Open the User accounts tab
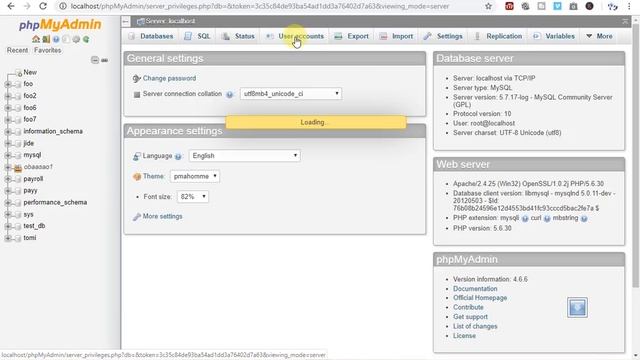The image size is (640, 360). point(295,36)
